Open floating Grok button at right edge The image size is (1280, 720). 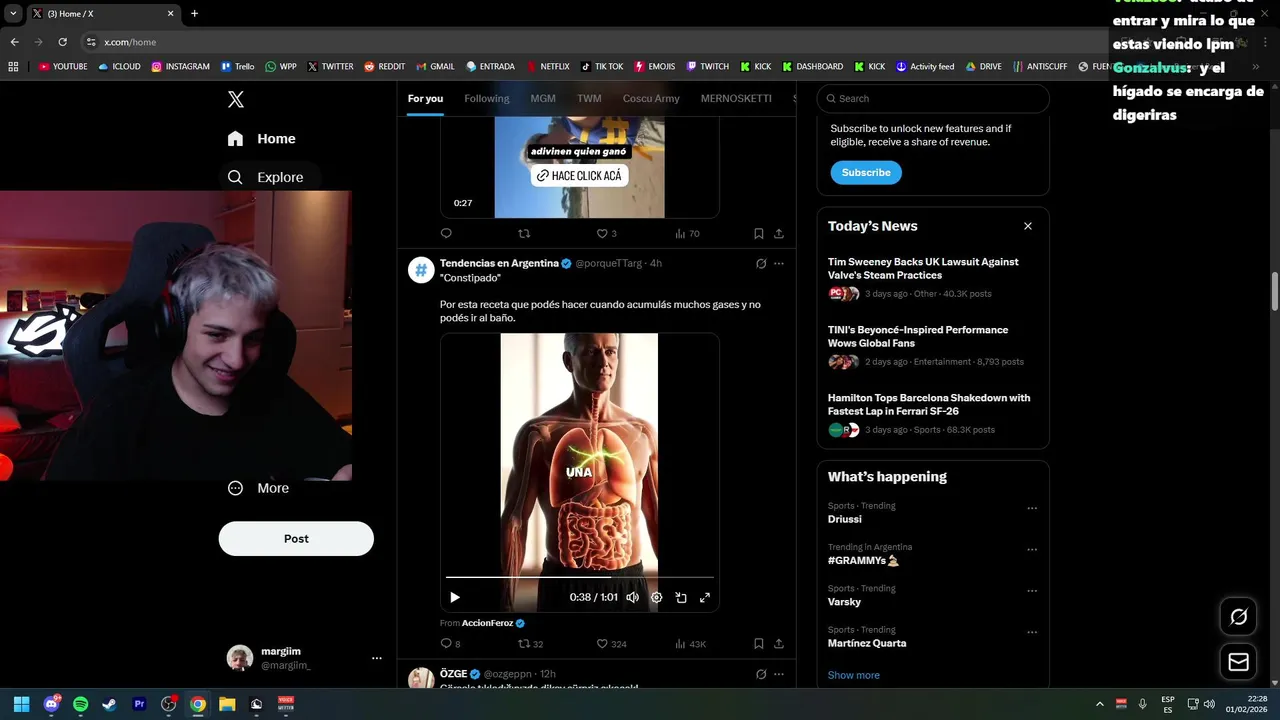(x=1238, y=617)
